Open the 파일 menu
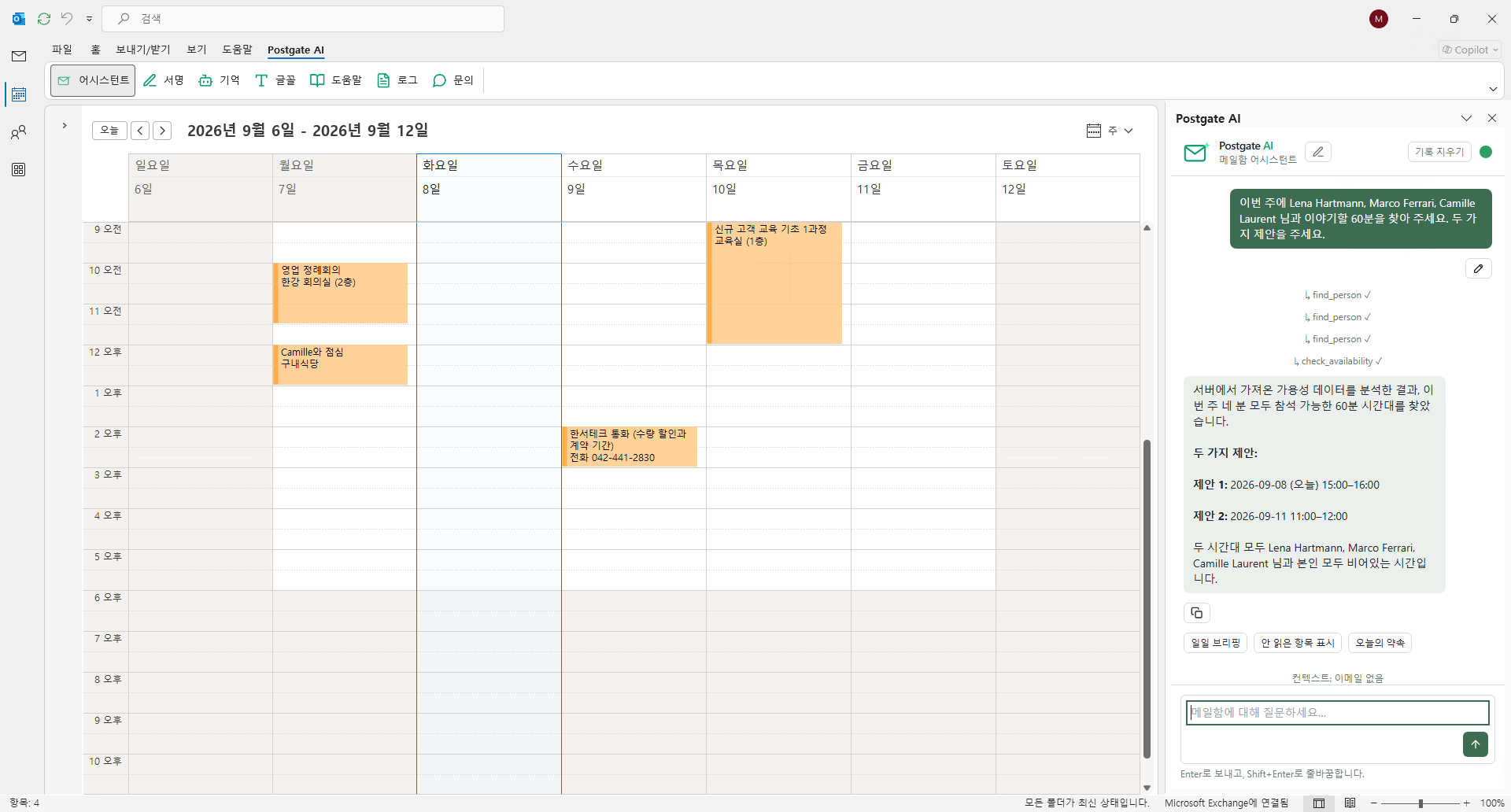Viewport: 1511px width, 812px height. (62, 50)
